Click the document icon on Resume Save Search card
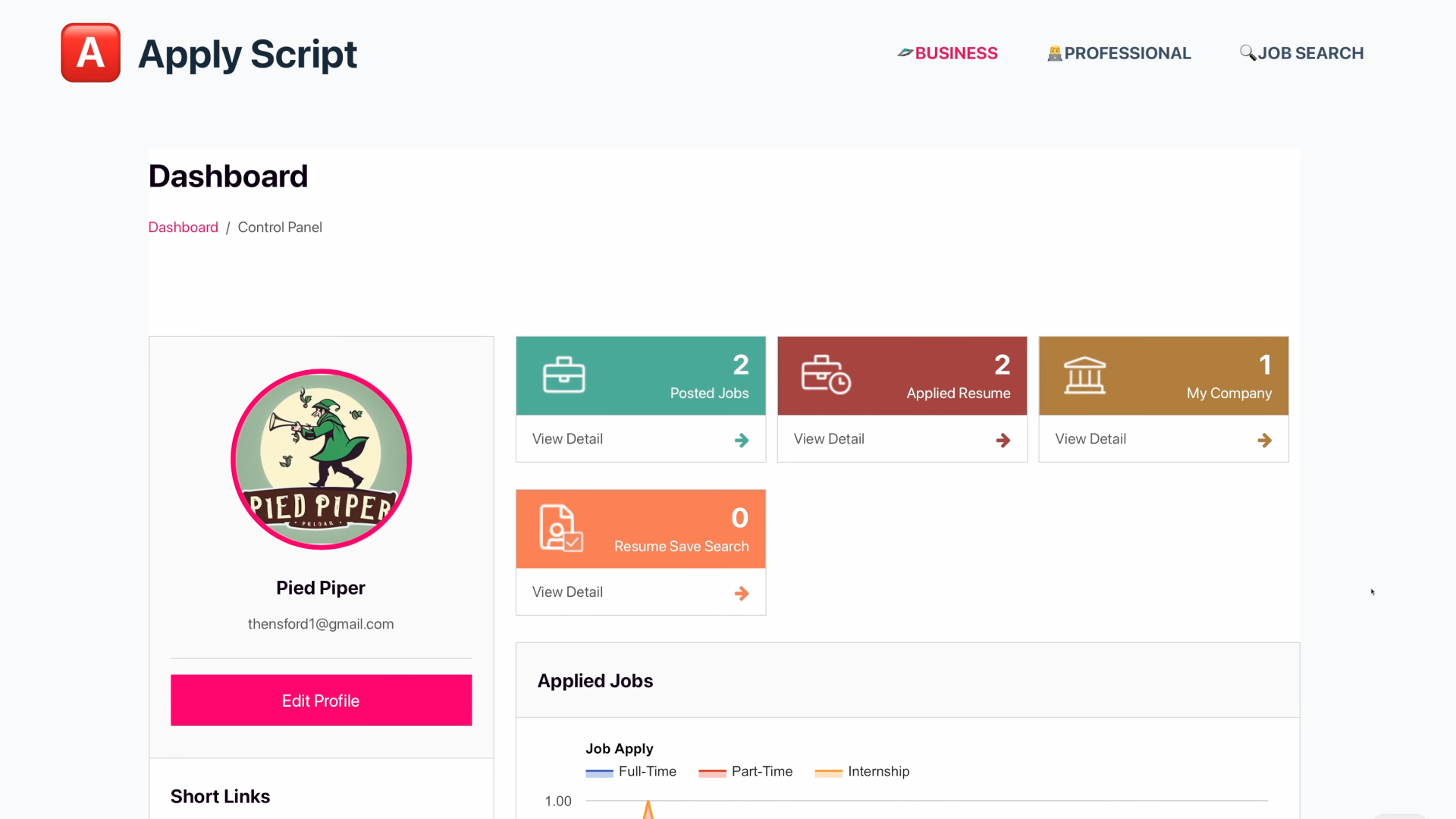This screenshot has height=819, width=1456. point(560,528)
